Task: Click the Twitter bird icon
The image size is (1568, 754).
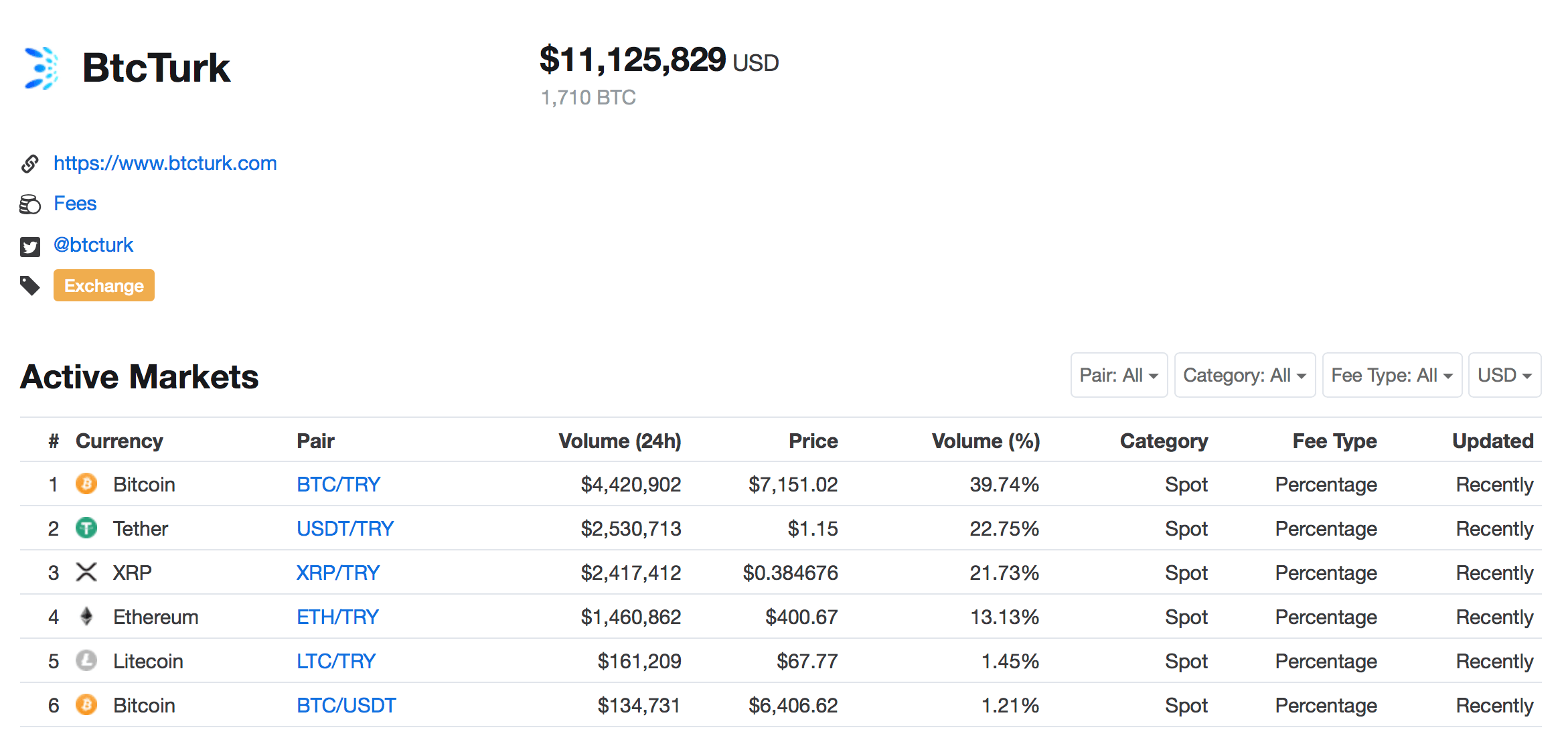Action: tap(29, 246)
